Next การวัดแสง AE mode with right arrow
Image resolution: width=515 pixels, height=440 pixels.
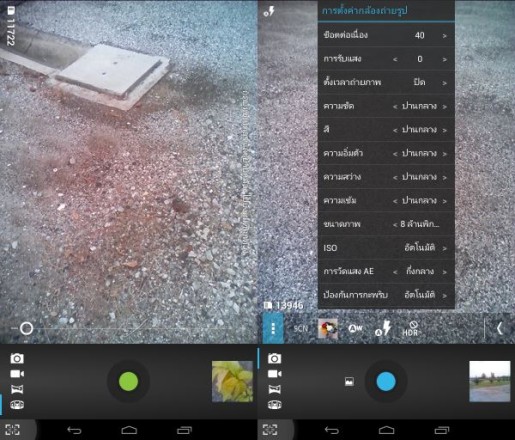(445, 272)
